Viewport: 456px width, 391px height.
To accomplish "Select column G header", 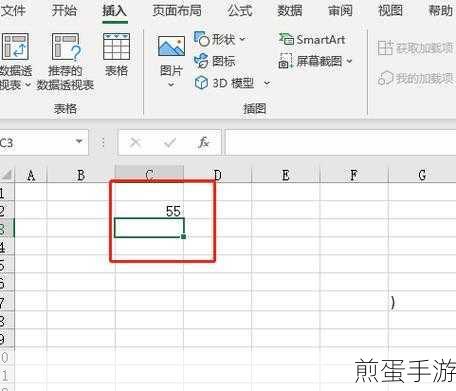I will pos(422,175).
